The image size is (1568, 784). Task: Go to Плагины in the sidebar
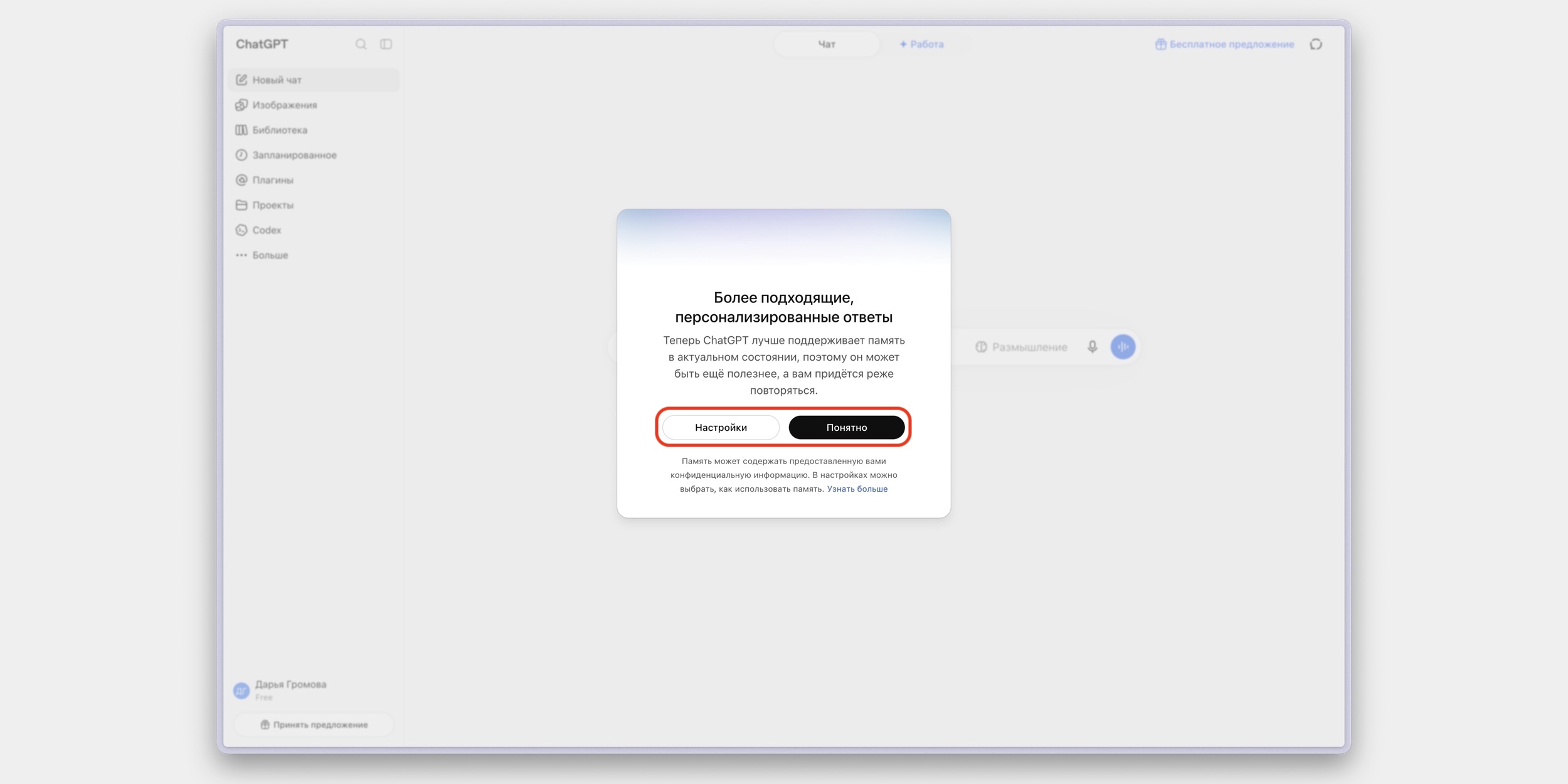[314, 180]
